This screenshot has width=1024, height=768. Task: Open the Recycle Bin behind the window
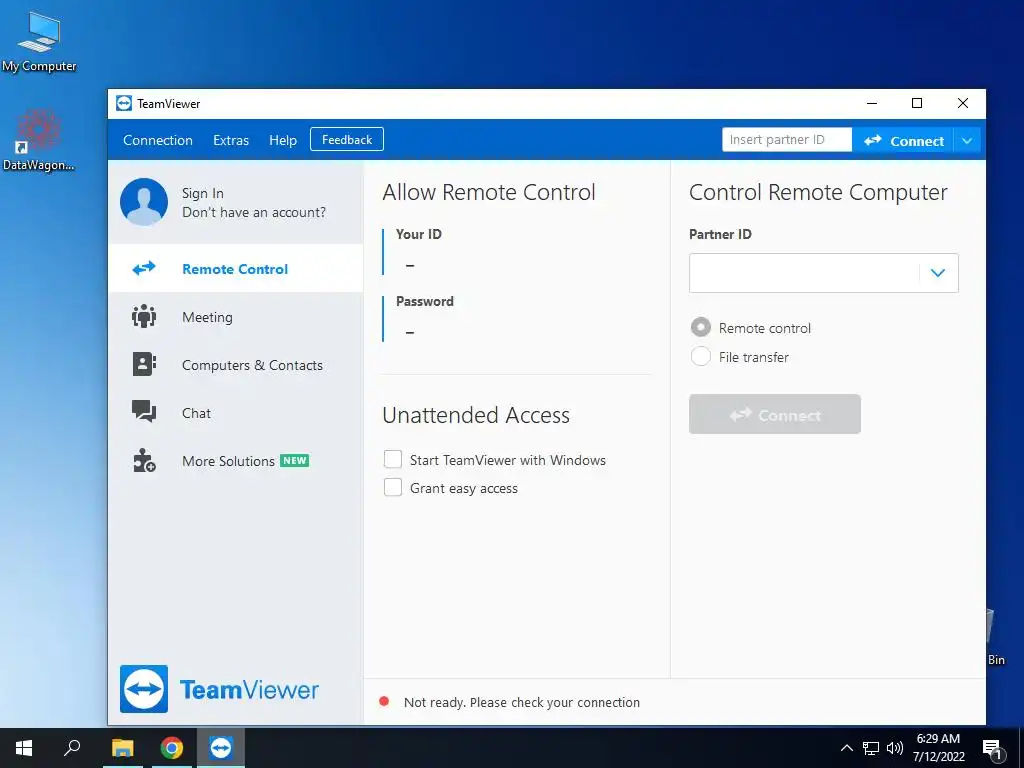(995, 638)
